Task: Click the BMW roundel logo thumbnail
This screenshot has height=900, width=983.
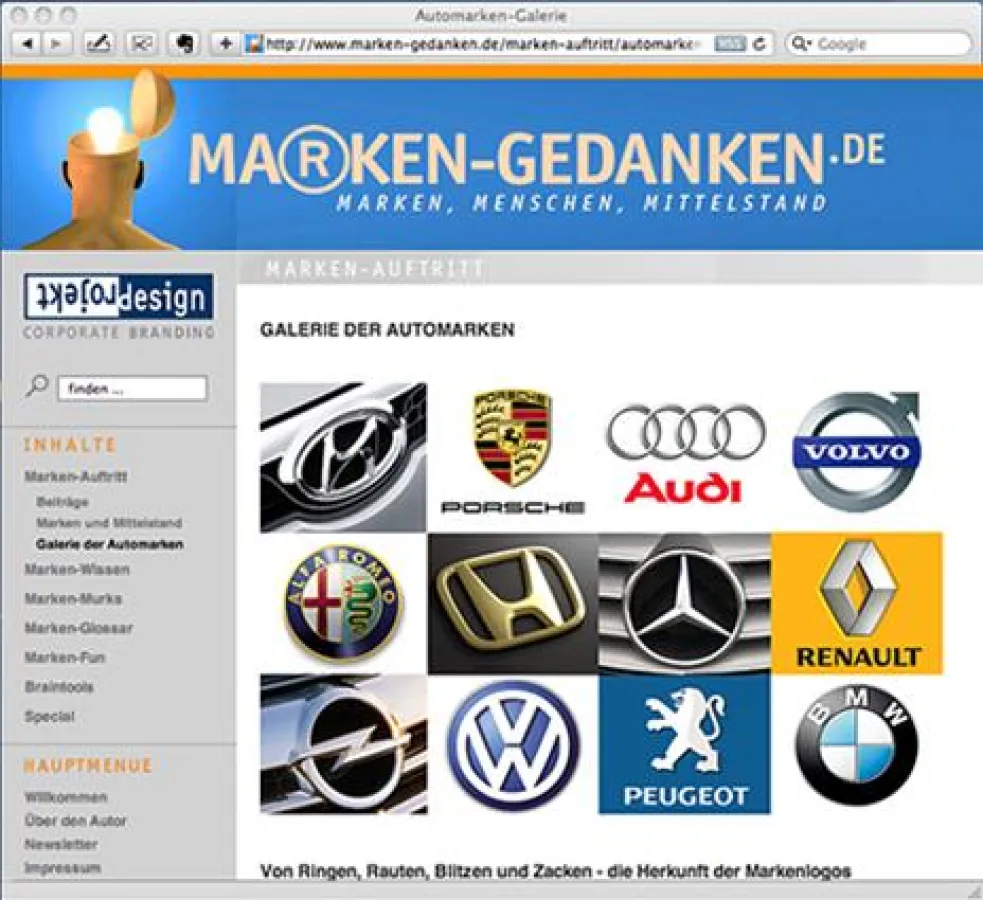Action: 856,745
